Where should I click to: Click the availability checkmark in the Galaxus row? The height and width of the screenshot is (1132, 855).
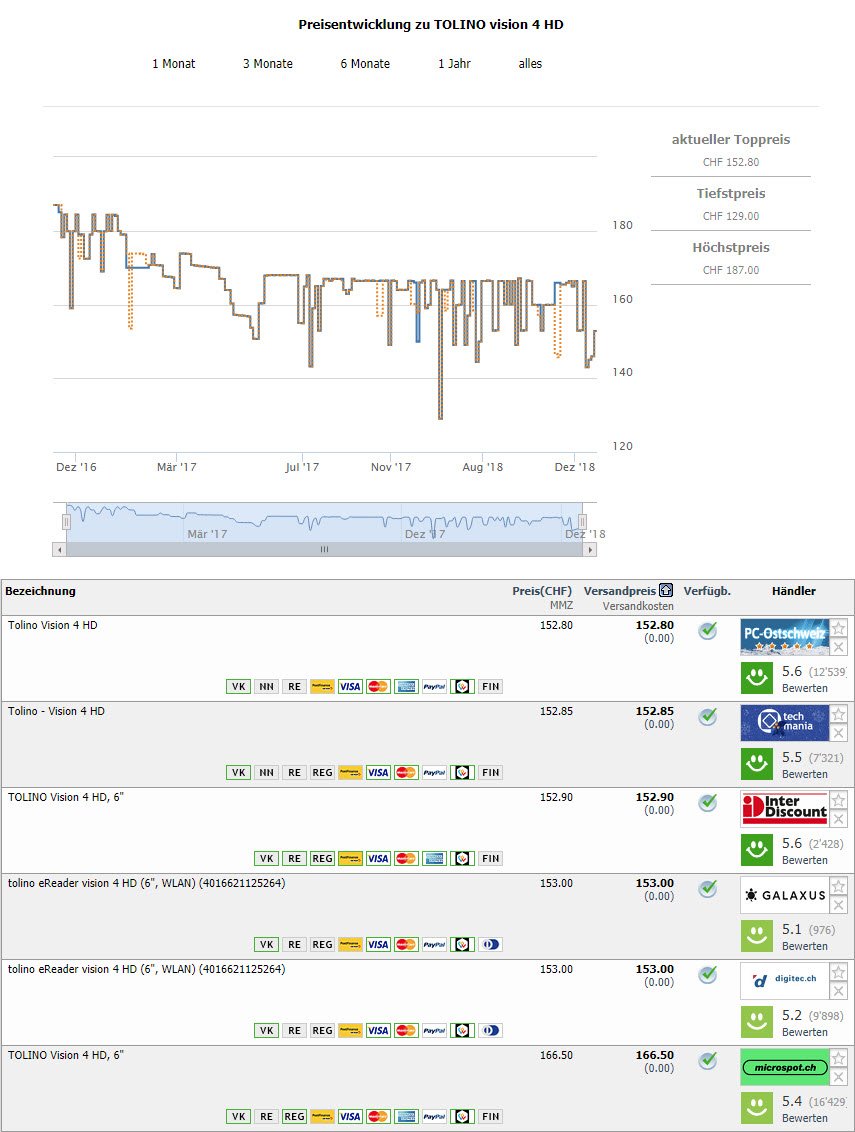(x=707, y=888)
